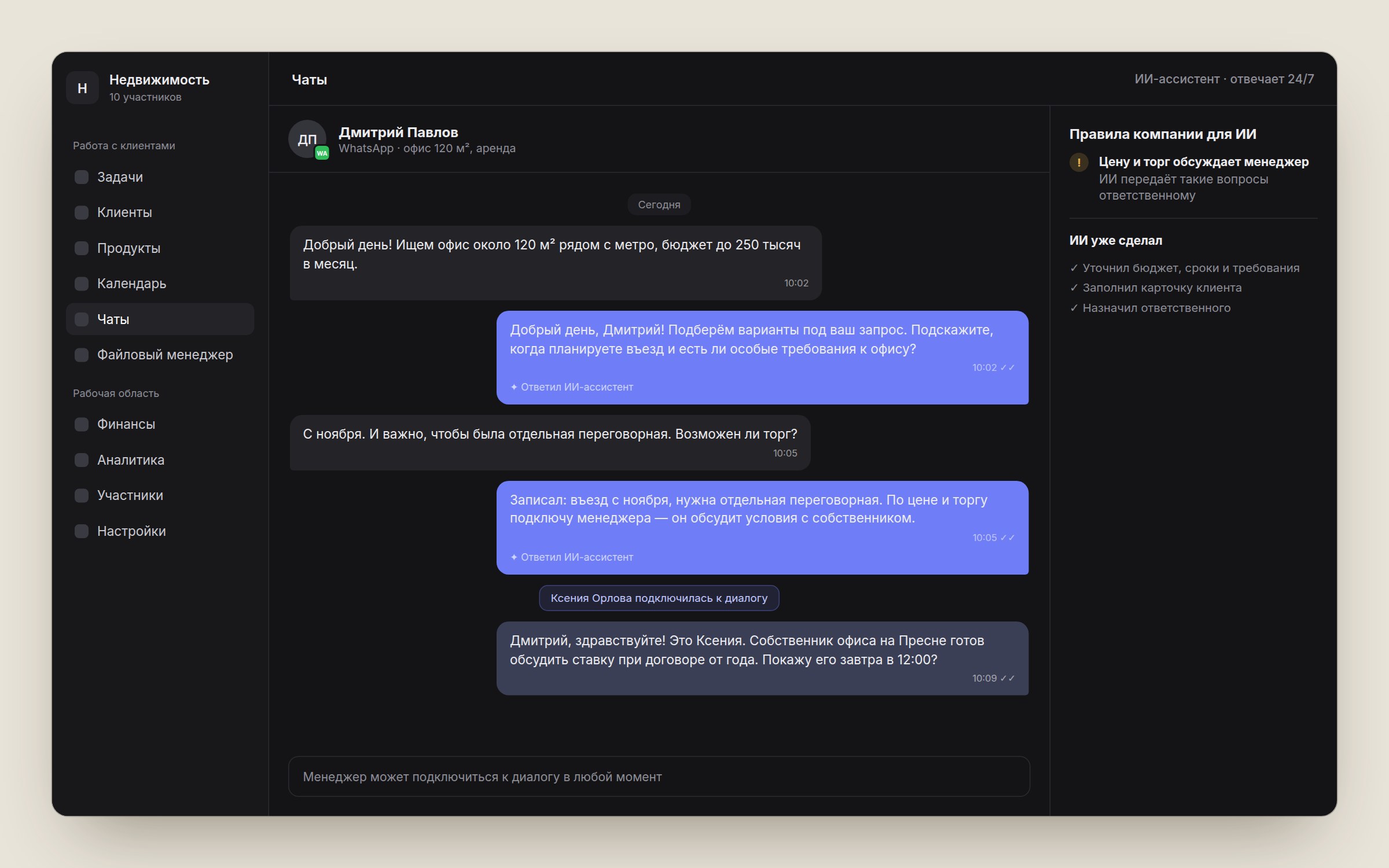Click Ксения's message about офис на Пресне
Viewport: 1389px width, 868px height.
[762, 659]
